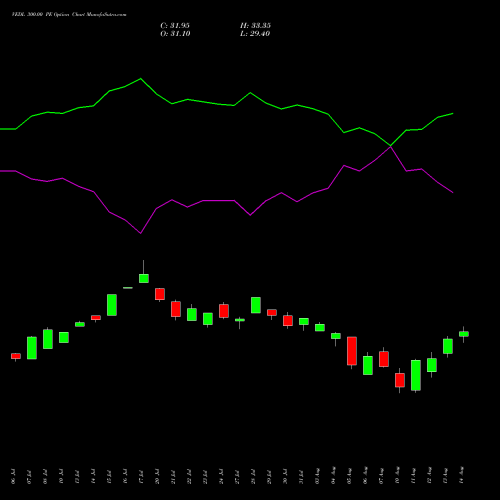Screen dimensions: 500x500
Task: Click the low value L: 29.40
Action: (255, 34)
